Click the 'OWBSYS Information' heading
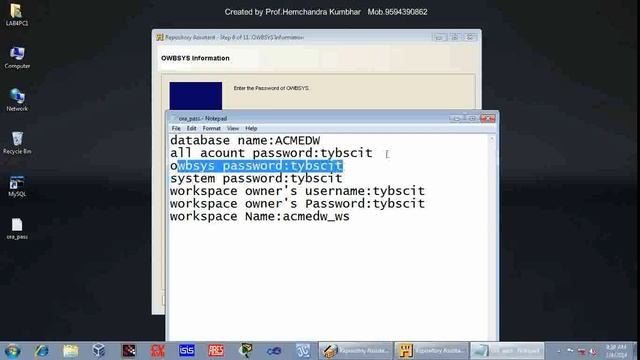Image resolution: width=640 pixels, height=360 pixels. pos(195,58)
